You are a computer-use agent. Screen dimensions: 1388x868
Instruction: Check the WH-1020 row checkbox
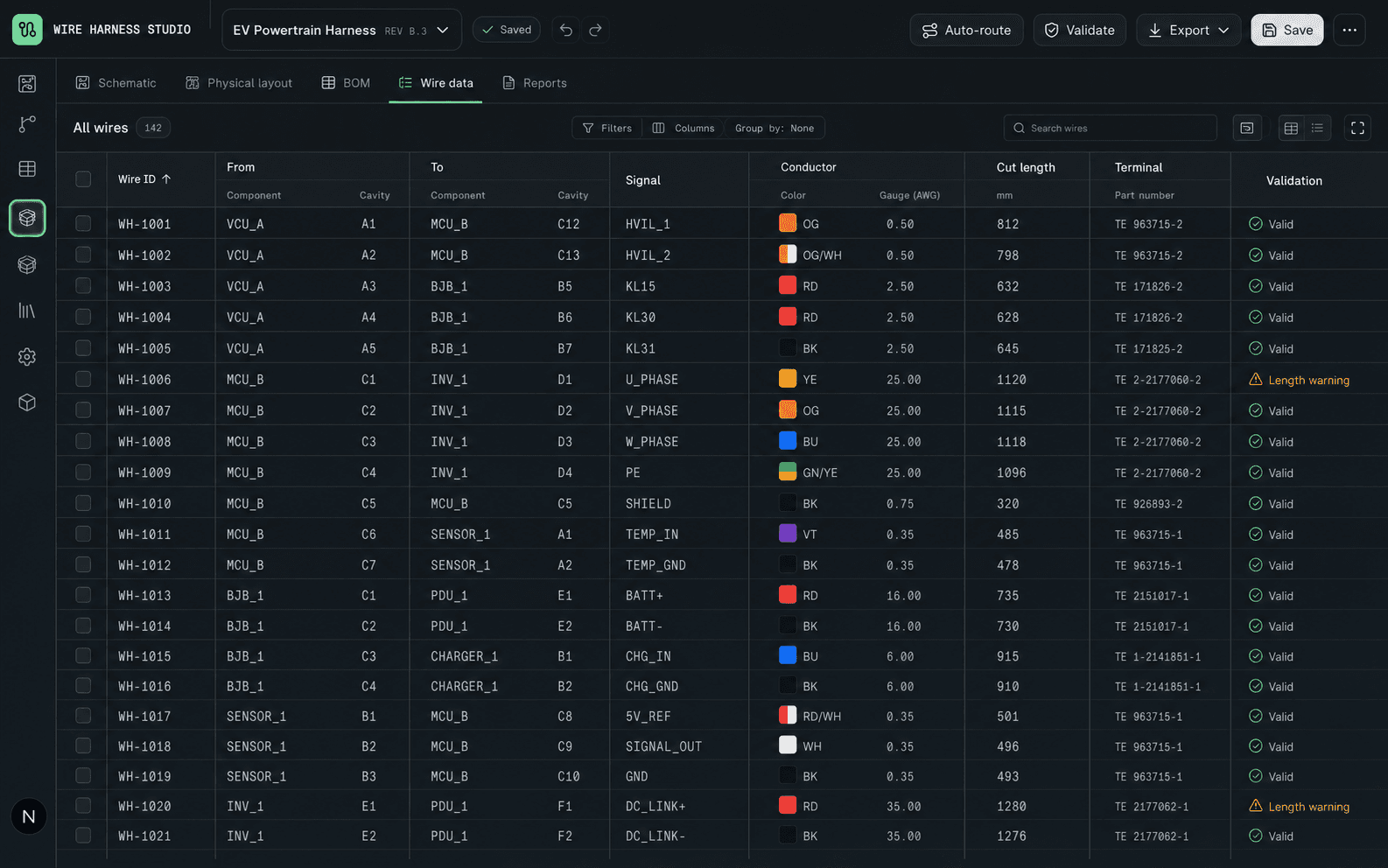[x=83, y=806]
